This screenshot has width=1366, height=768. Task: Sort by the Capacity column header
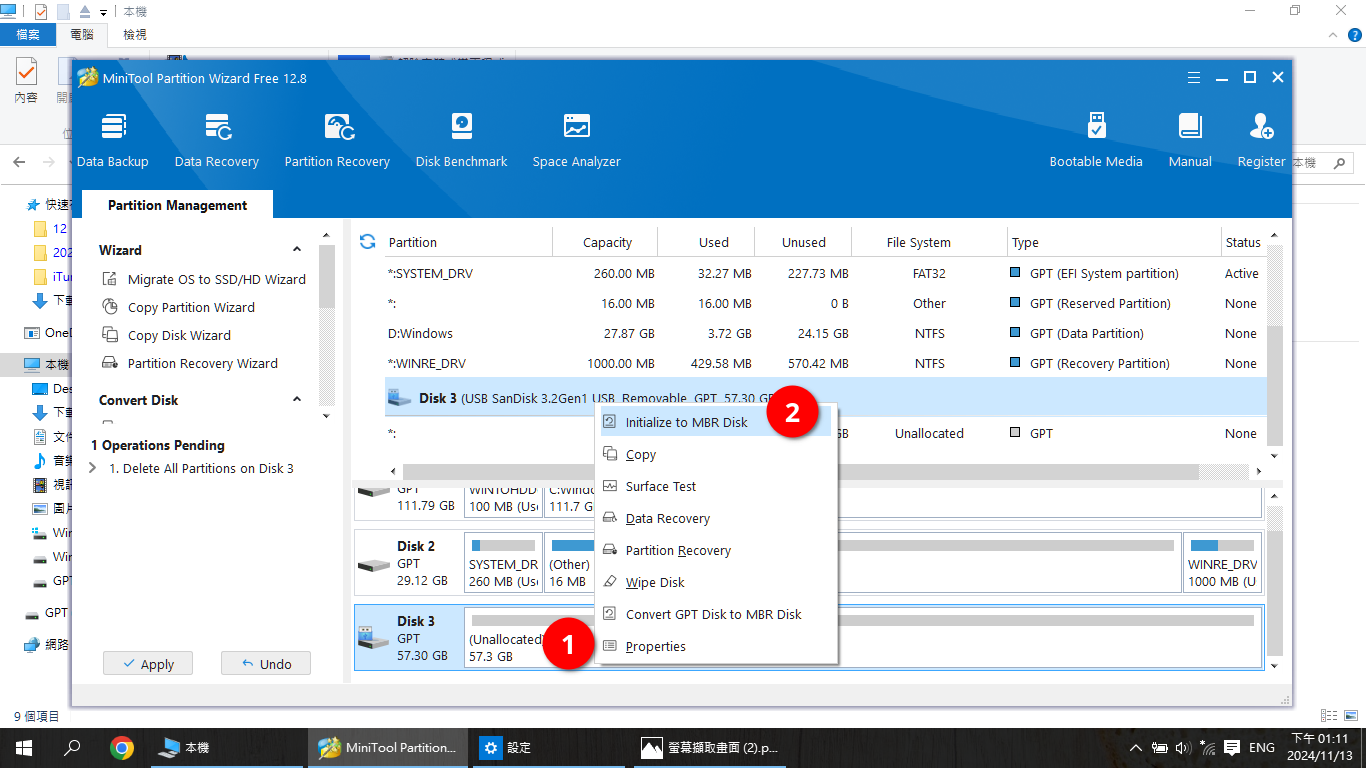click(x=605, y=242)
